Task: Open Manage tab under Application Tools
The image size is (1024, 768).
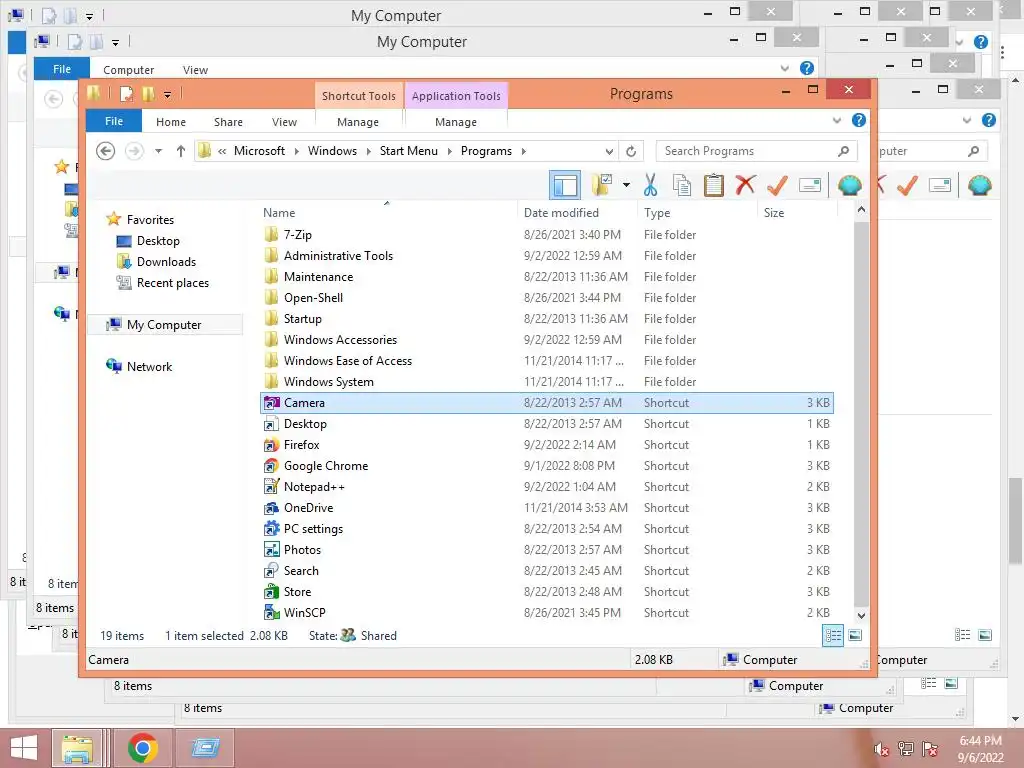Action: 456,122
